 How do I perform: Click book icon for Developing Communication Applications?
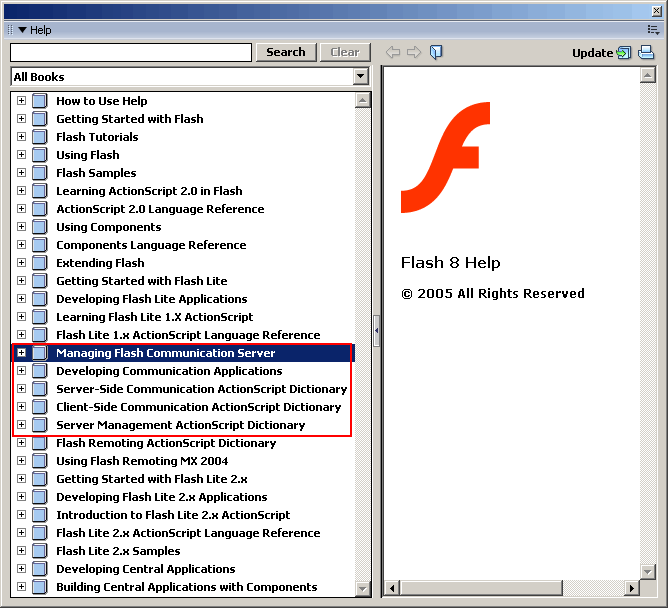[40, 371]
